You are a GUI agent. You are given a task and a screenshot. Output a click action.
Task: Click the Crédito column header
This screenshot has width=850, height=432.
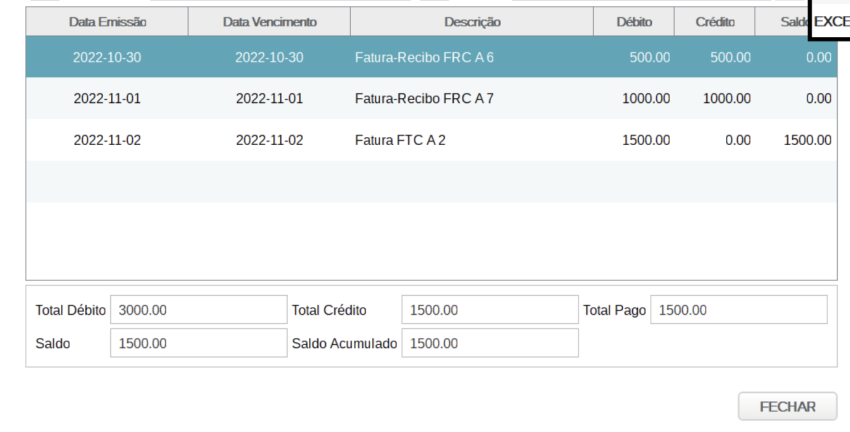coord(714,22)
